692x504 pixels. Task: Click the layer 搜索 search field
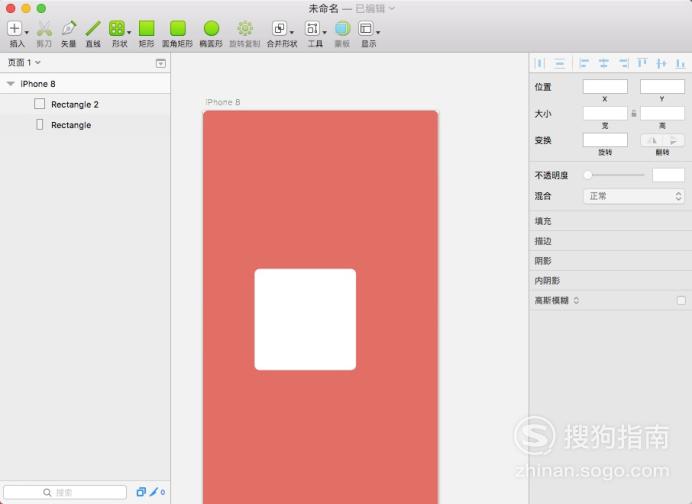(x=65, y=492)
